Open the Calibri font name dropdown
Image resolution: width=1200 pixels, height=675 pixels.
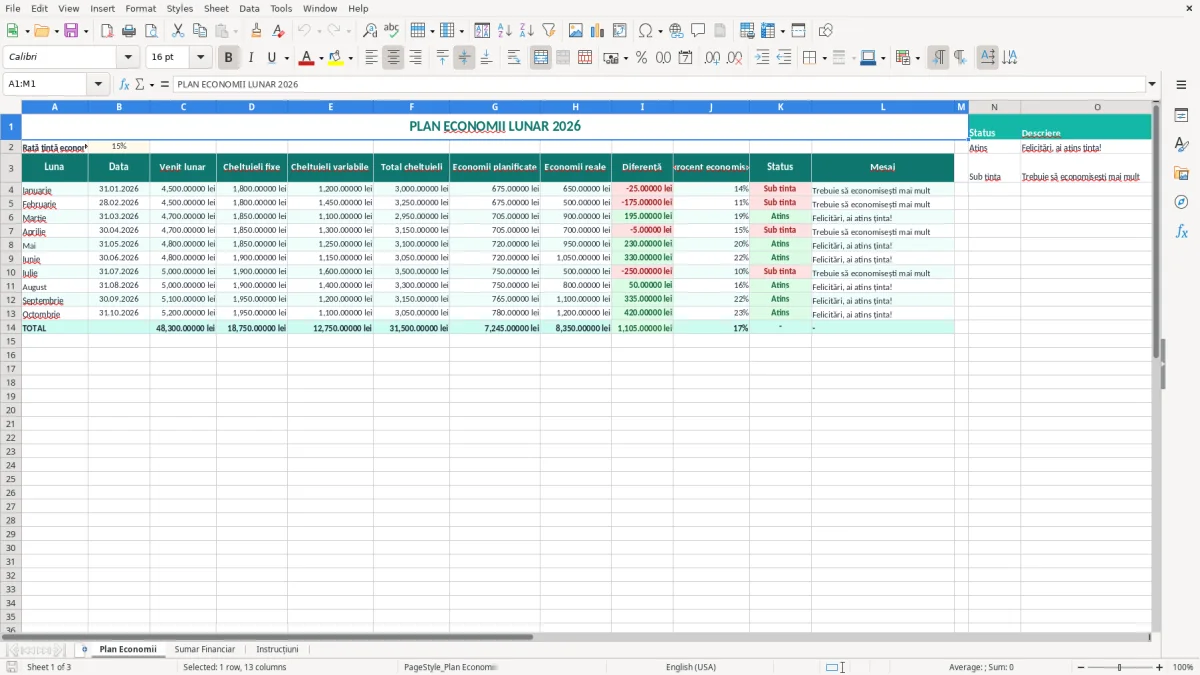click(x=127, y=58)
